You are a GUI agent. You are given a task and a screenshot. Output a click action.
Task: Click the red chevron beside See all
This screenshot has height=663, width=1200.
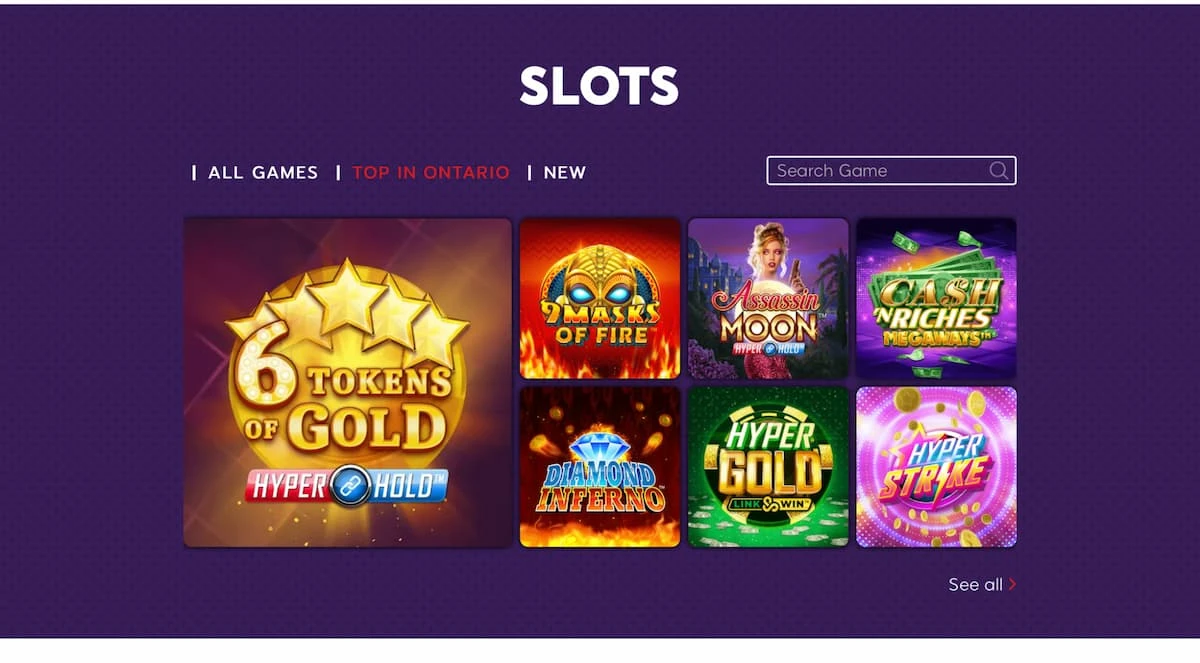point(1013,583)
